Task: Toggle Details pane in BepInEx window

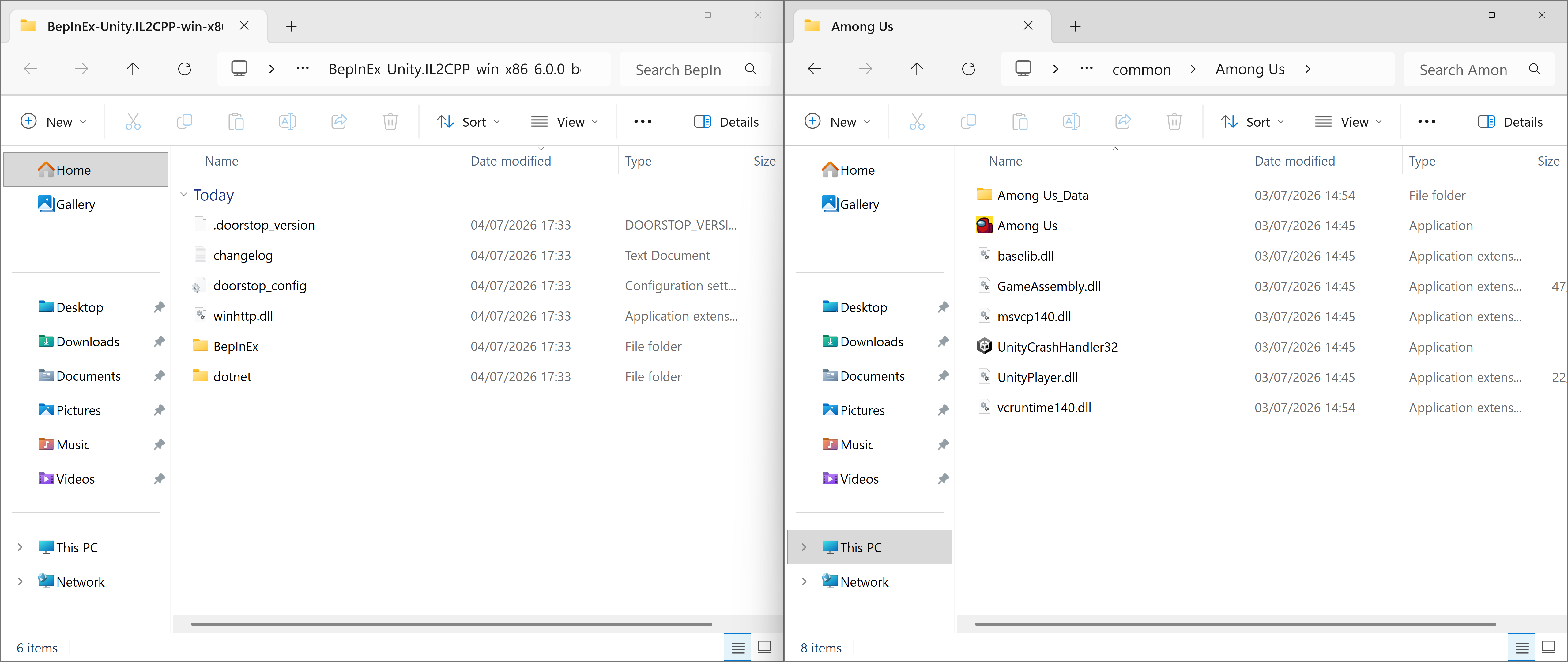Action: (727, 122)
